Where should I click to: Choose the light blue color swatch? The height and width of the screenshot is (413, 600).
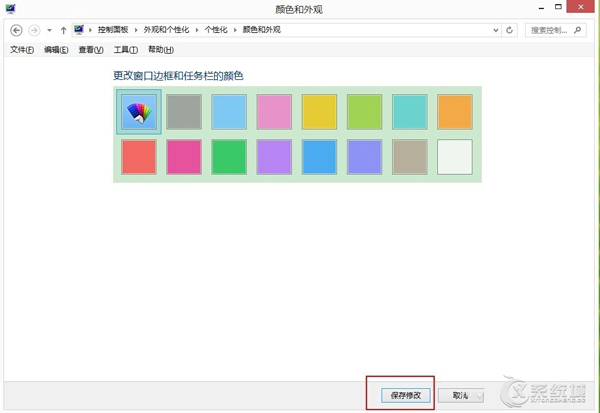229,112
